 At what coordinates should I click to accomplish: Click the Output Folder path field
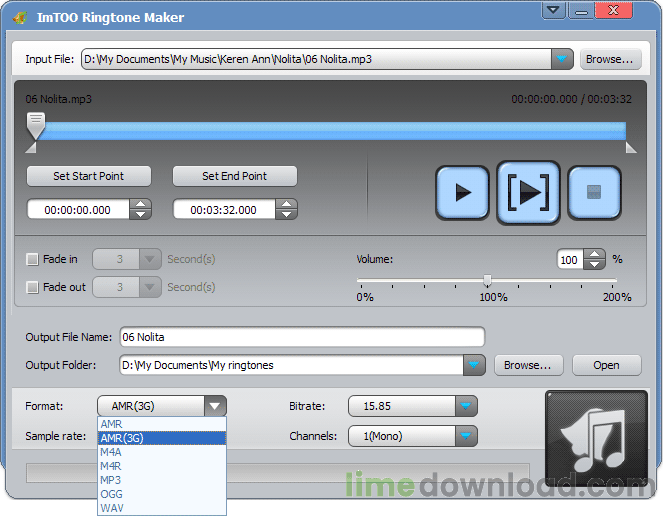[292, 365]
